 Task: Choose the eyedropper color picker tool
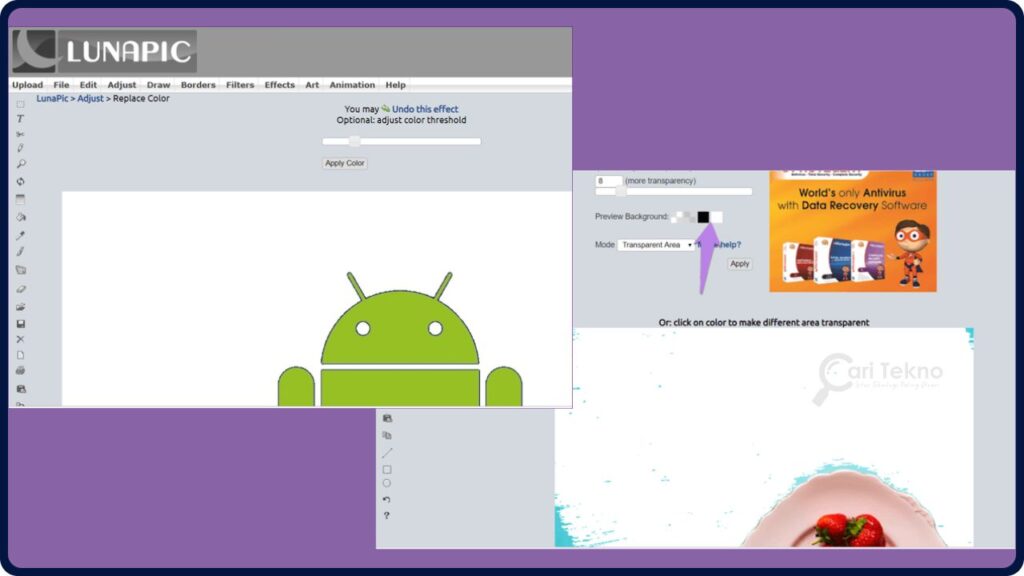pyautogui.click(x=20, y=235)
